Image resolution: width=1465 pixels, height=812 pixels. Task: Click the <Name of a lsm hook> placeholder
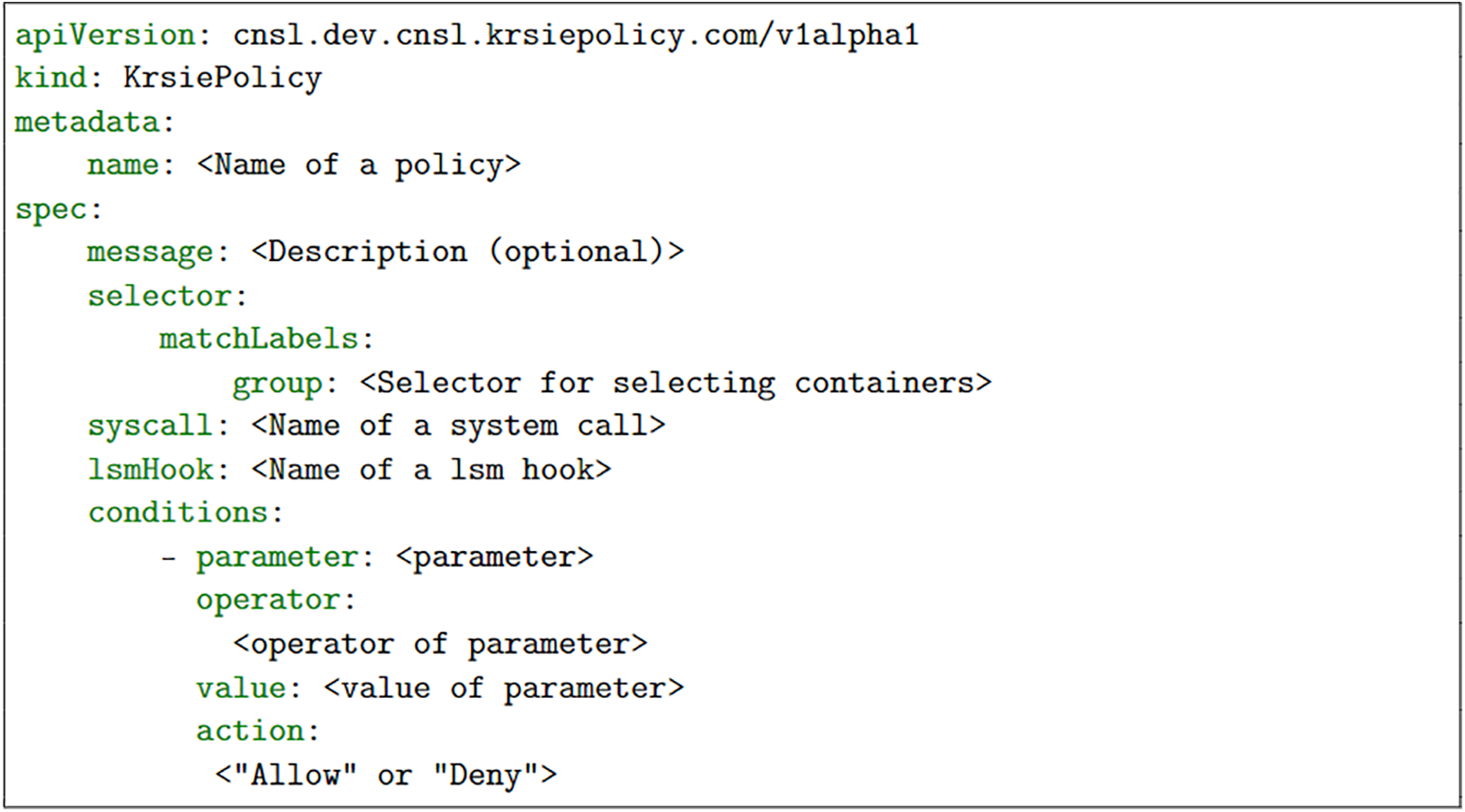pos(430,470)
